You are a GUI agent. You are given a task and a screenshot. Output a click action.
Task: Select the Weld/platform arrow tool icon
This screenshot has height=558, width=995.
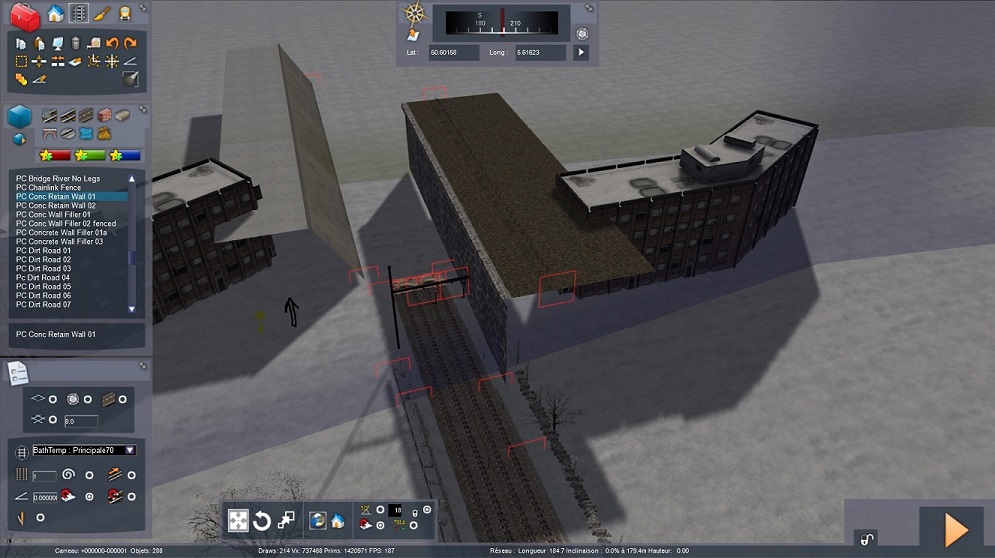tap(76, 62)
